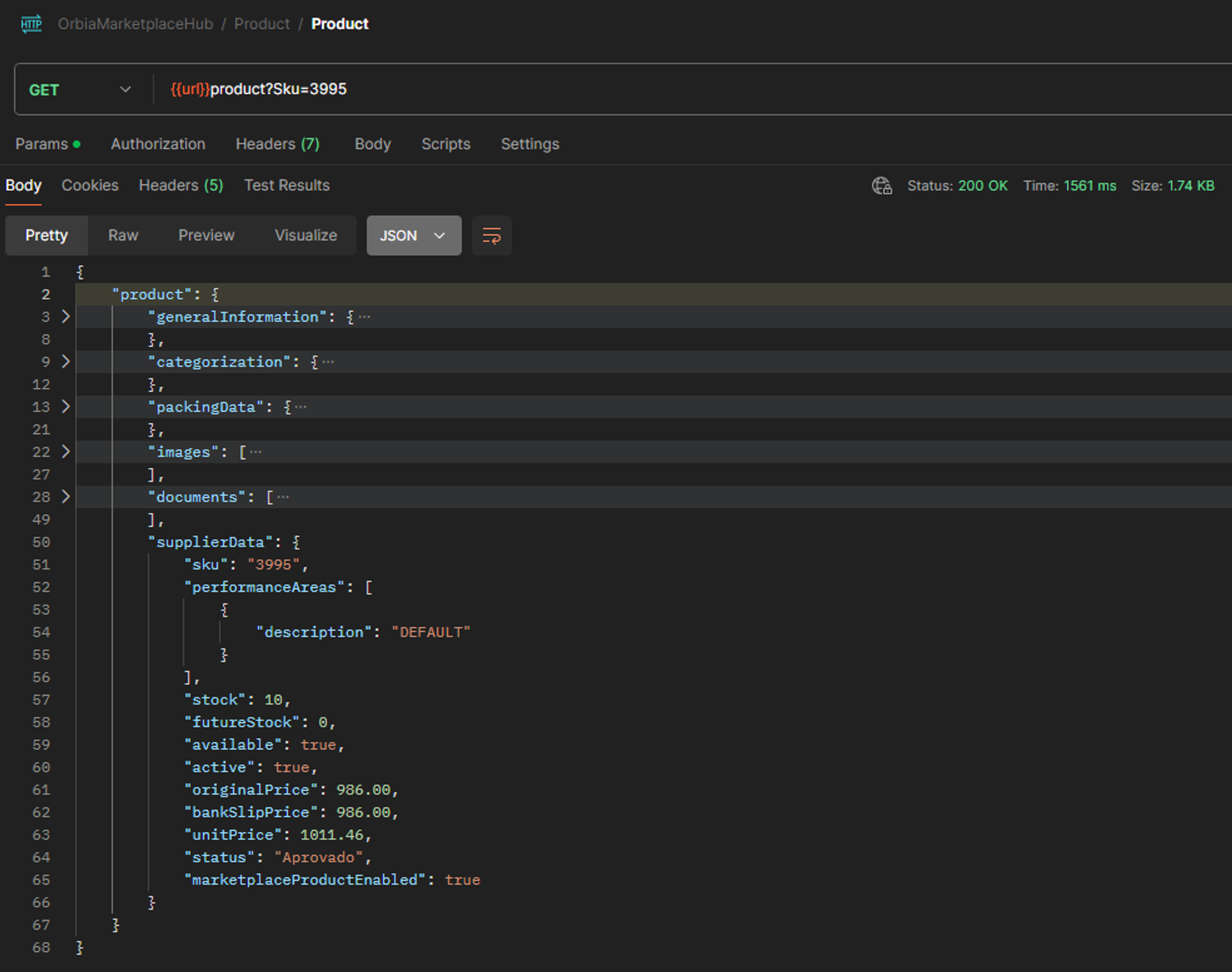
Task: Expand the categorization node
Action: tap(66, 362)
